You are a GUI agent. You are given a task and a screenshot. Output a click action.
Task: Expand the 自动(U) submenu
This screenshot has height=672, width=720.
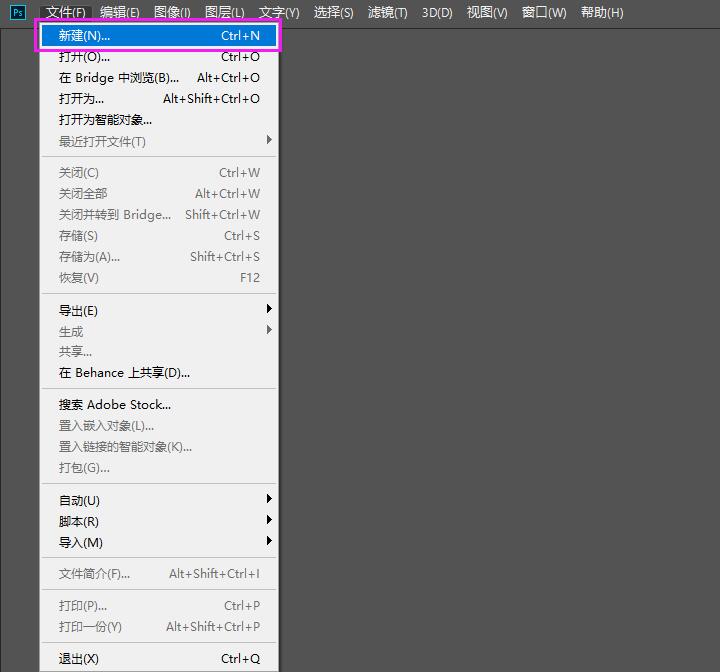[x=159, y=500]
